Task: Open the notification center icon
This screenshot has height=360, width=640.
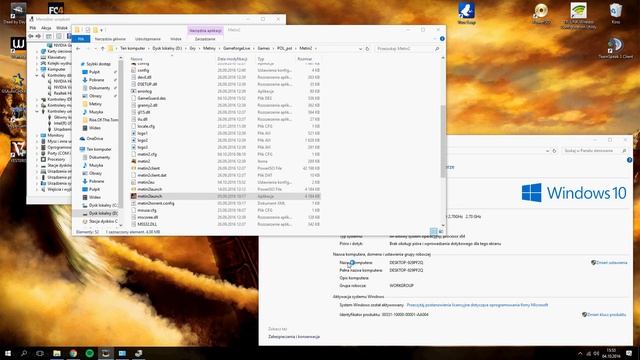Action: tap(629, 353)
